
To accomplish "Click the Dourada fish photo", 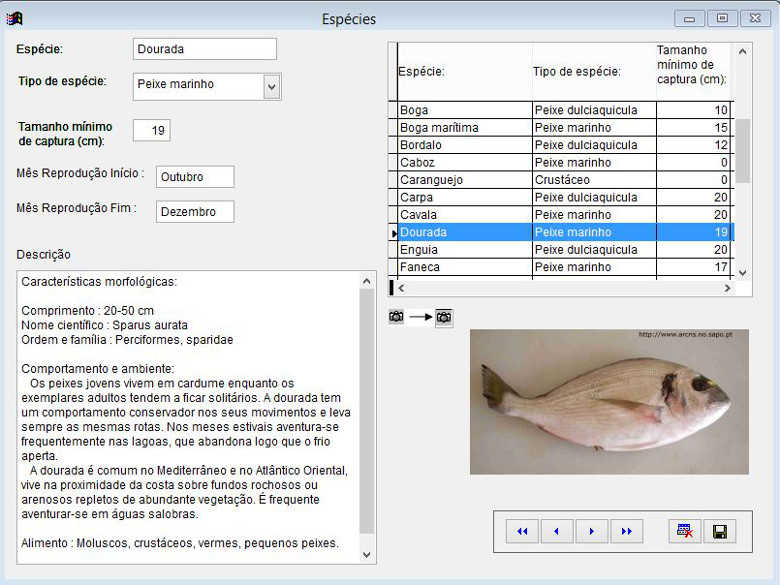I will coord(609,401).
